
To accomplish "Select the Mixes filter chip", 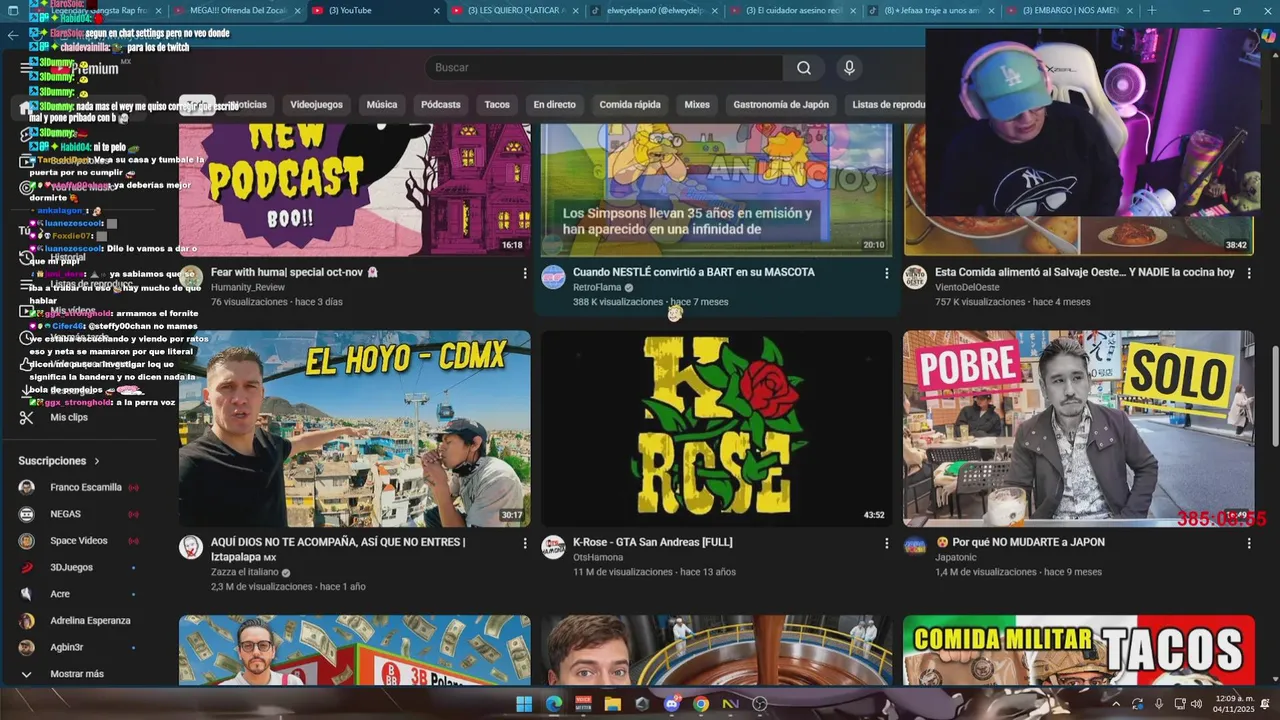I will coord(697,105).
